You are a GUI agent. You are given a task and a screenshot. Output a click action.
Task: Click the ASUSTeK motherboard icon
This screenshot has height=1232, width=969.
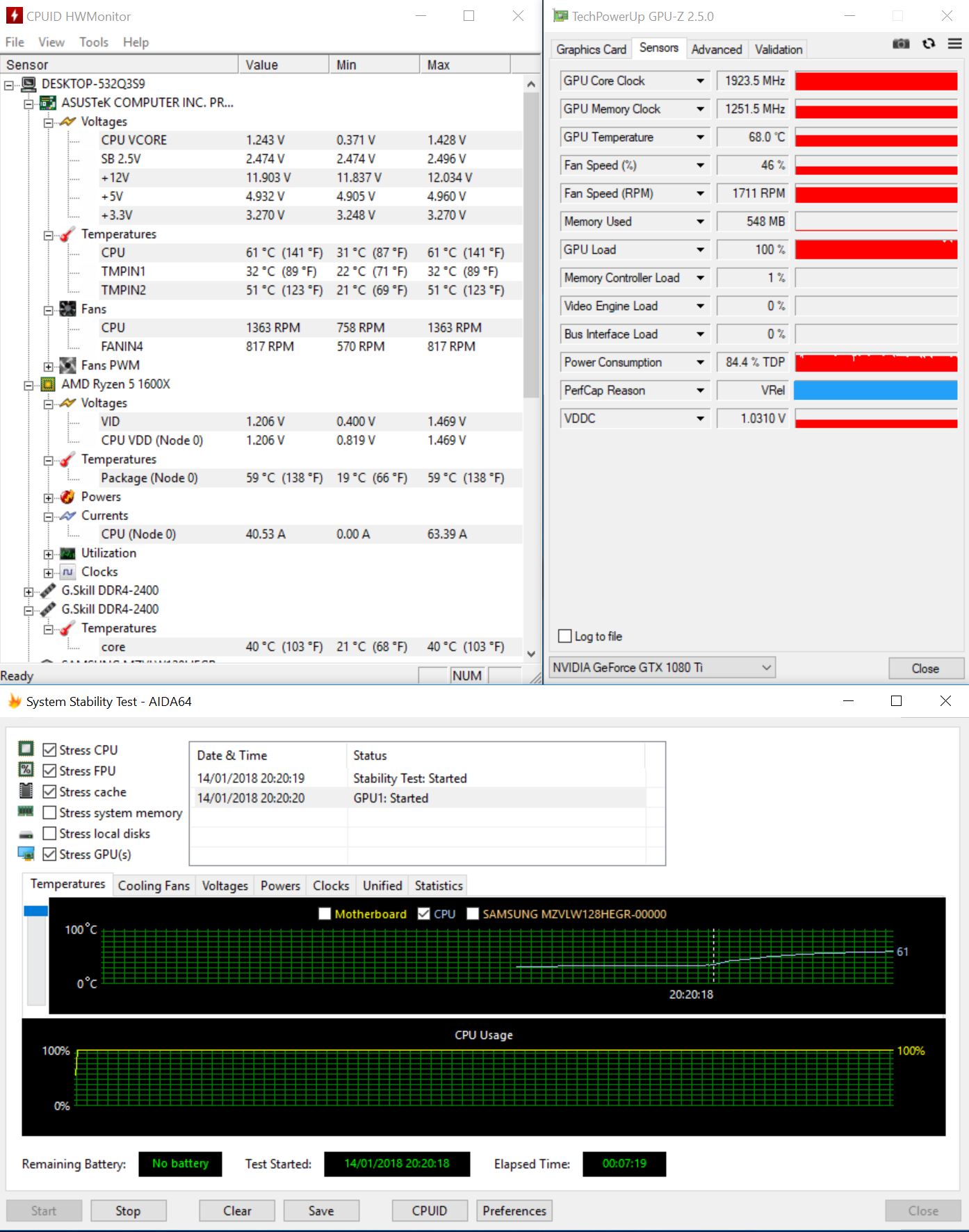pyautogui.click(x=48, y=103)
